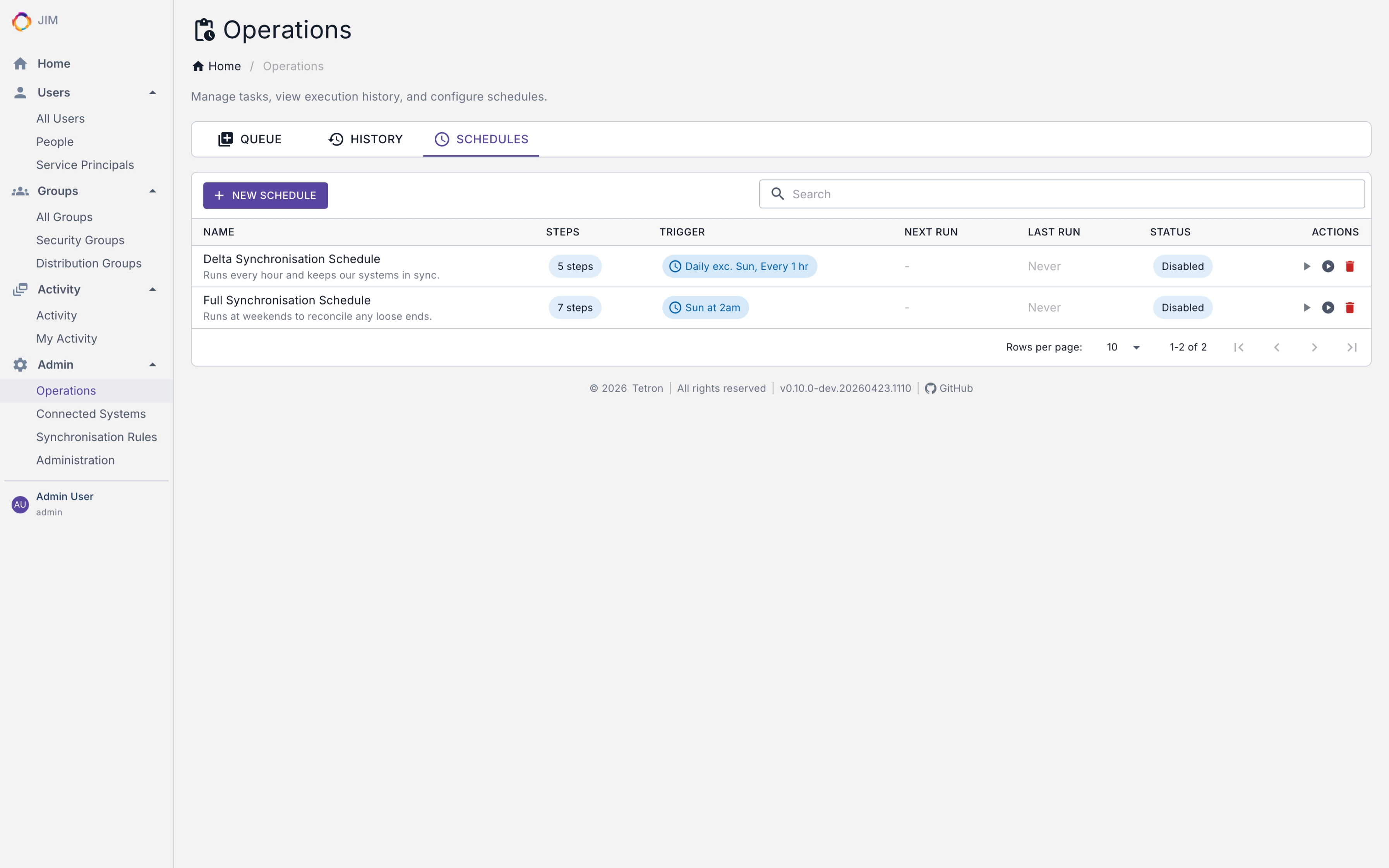Click the GitHub icon in footer
Image resolution: width=1389 pixels, height=868 pixels.
click(930, 389)
